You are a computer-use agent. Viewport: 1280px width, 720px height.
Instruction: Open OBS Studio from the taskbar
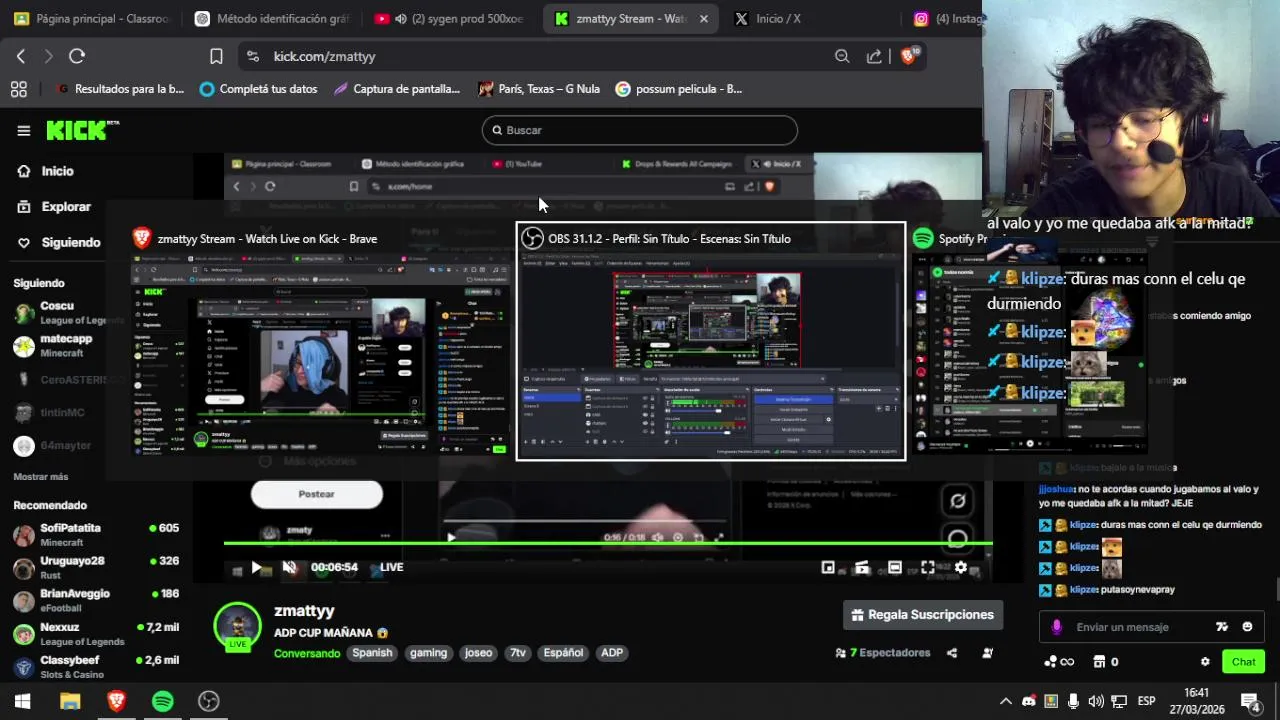click(x=208, y=701)
